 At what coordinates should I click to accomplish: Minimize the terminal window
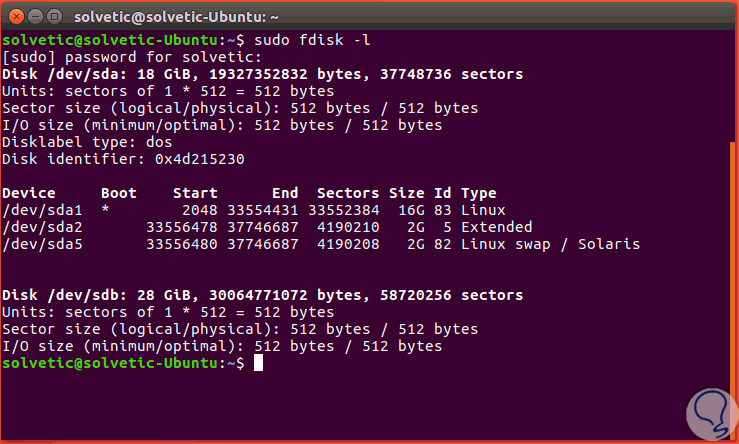pyautogui.click(x=33, y=14)
